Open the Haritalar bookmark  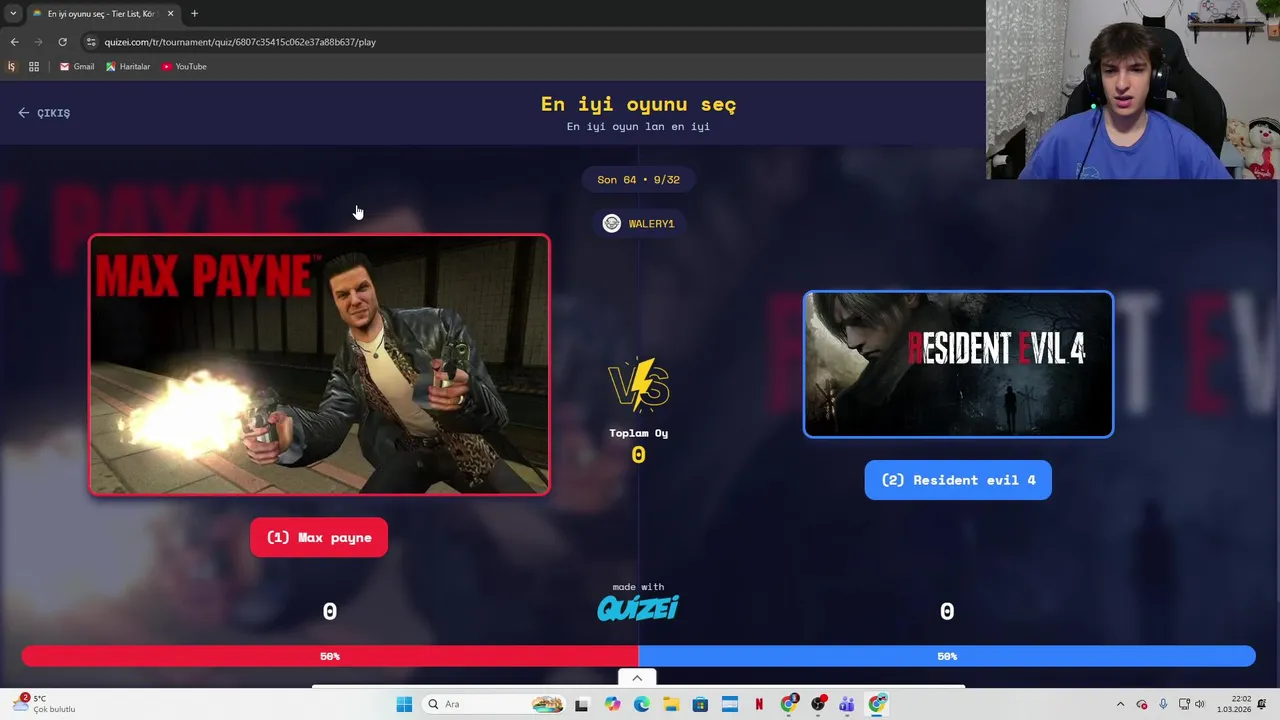pos(128,66)
